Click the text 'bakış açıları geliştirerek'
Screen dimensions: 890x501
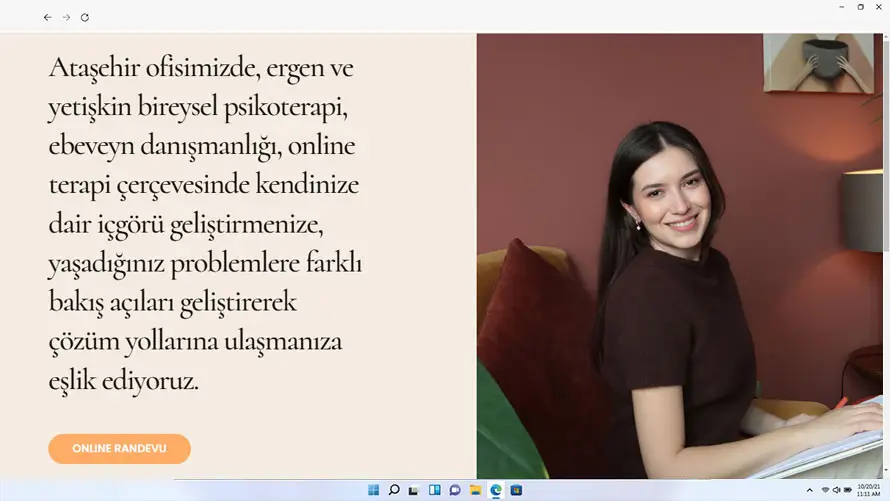(173, 303)
